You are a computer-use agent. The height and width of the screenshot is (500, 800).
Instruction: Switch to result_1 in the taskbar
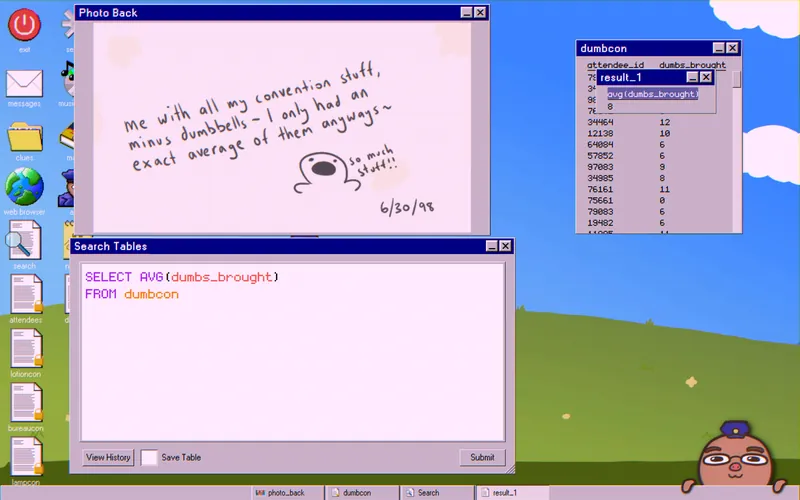point(512,493)
